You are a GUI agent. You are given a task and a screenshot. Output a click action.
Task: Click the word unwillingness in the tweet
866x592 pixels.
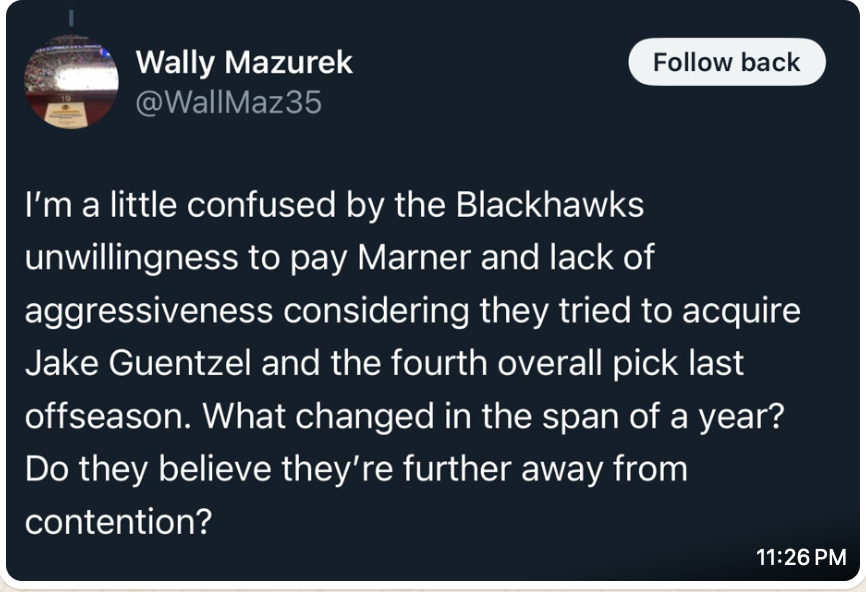point(131,258)
